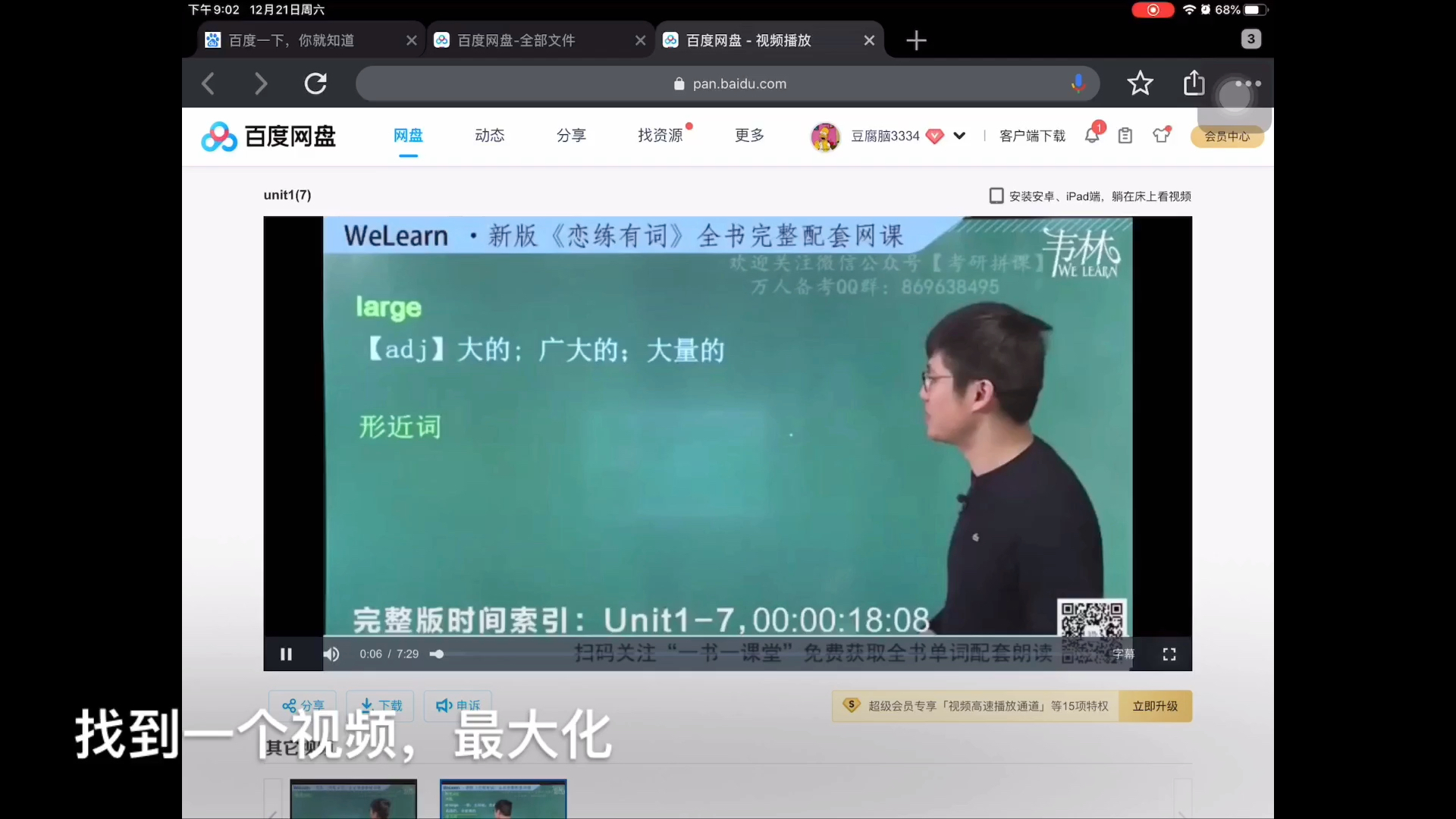Enter video fullscreen mode

coord(1169,654)
